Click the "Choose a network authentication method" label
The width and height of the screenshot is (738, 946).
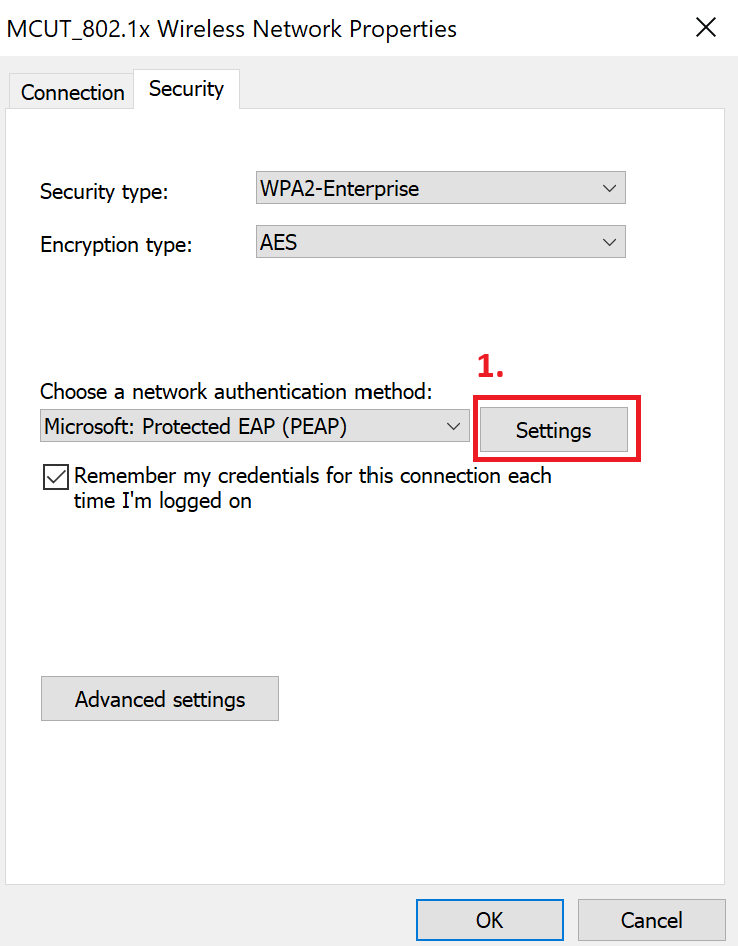[x=236, y=391]
